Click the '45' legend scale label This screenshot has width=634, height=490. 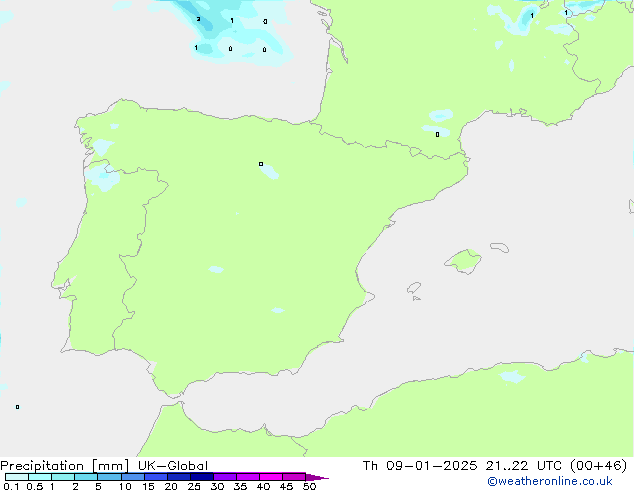click(x=286, y=486)
